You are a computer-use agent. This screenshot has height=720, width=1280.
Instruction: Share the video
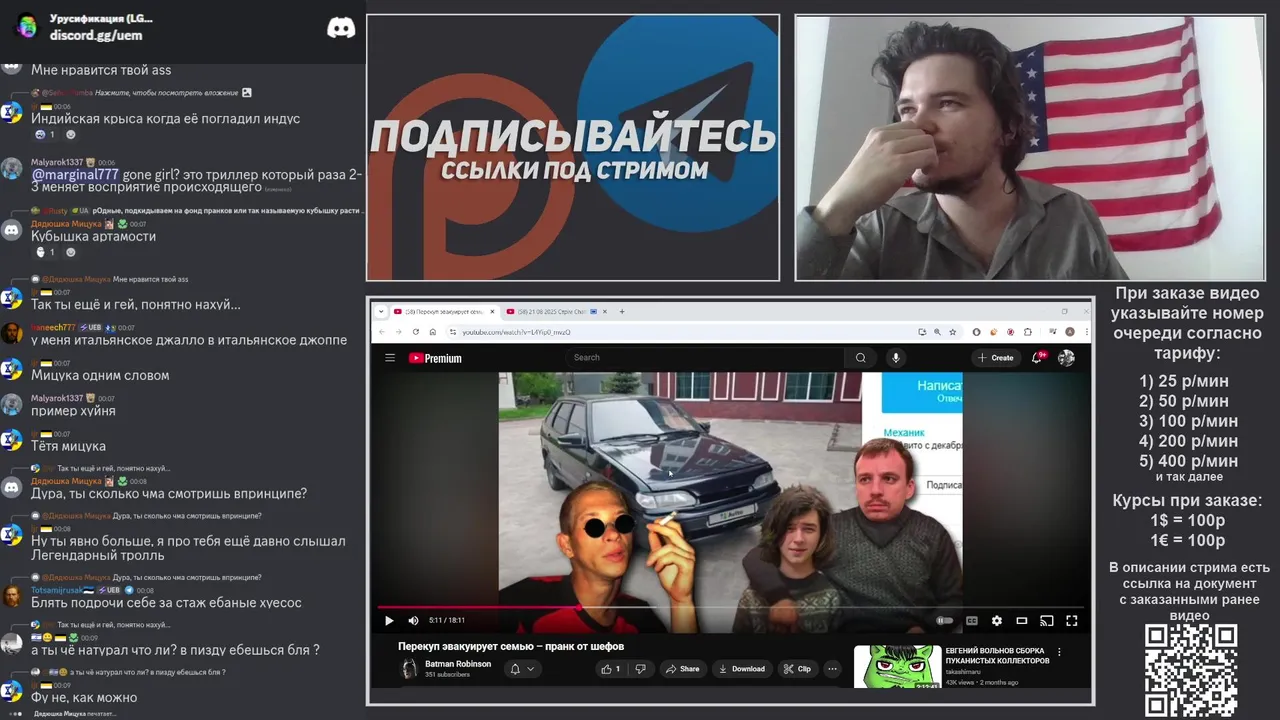point(683,669)
